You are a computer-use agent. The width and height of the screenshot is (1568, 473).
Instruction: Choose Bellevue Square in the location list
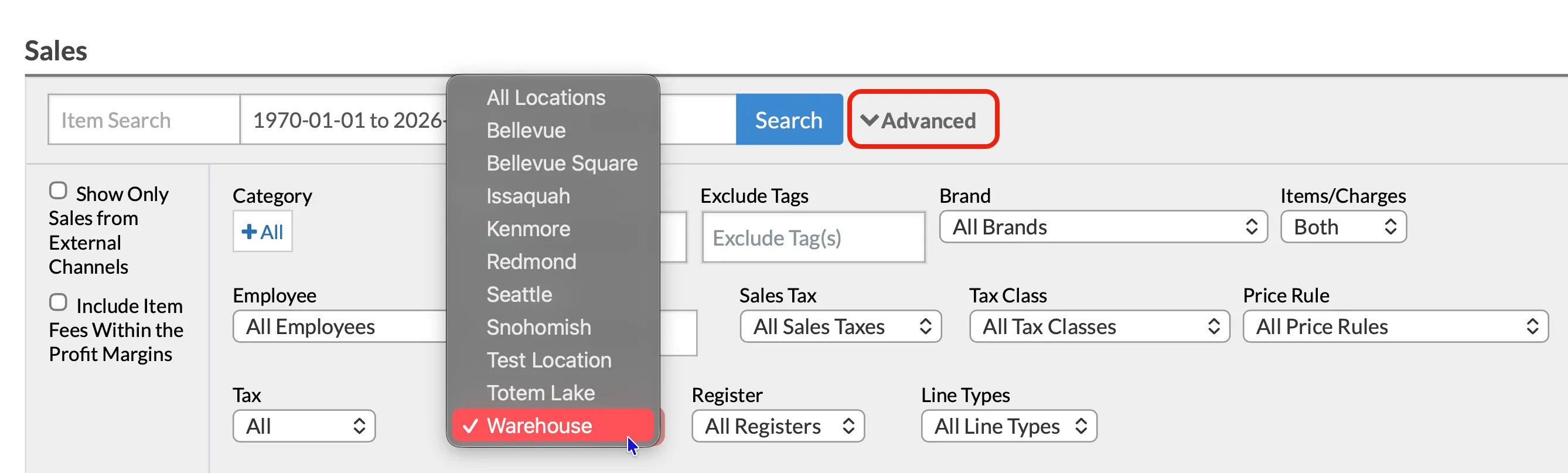click(553, 163)
